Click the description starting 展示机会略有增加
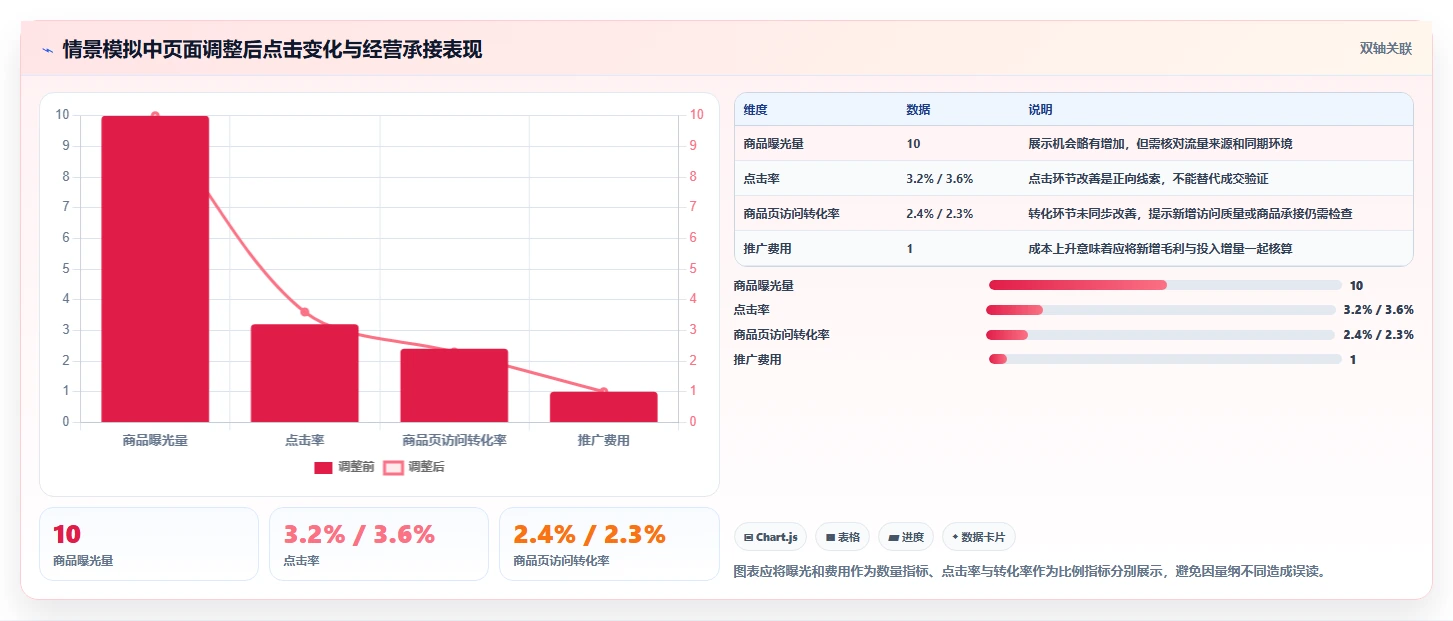1453x621 pixels. pyautogui.click(x=1160, y=144)
